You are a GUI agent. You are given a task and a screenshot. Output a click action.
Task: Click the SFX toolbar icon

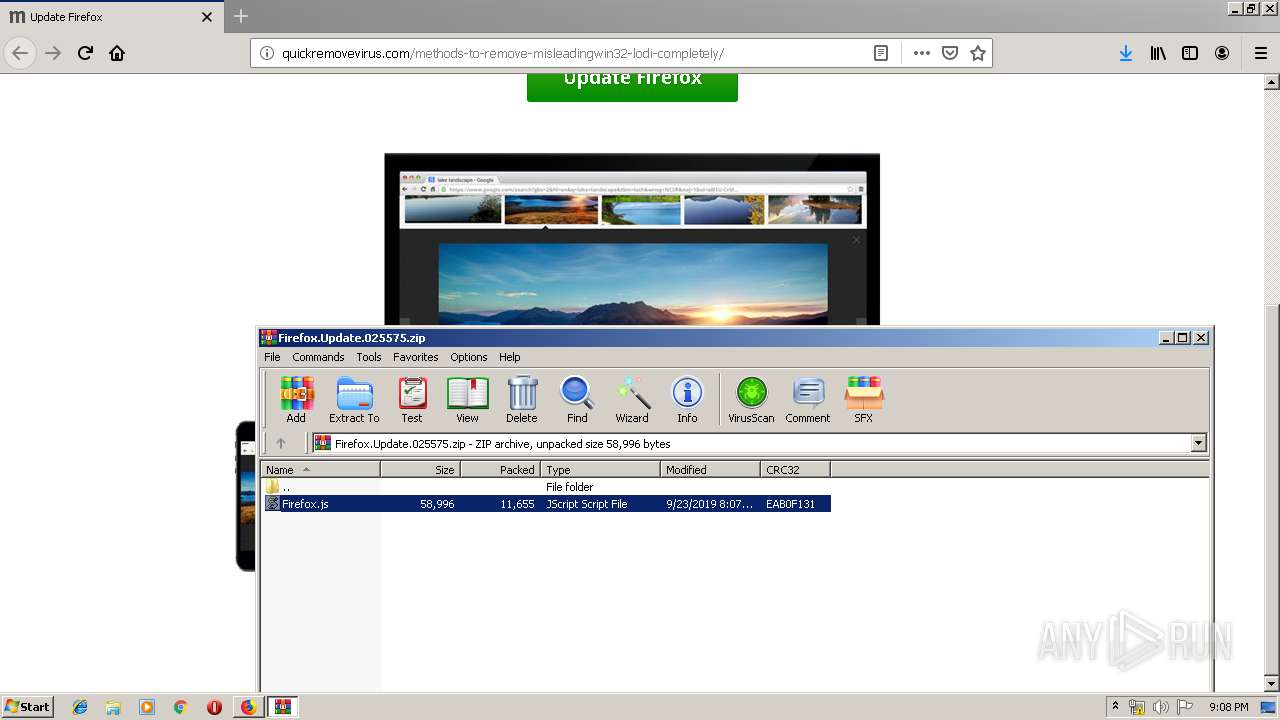coord(864,399)
